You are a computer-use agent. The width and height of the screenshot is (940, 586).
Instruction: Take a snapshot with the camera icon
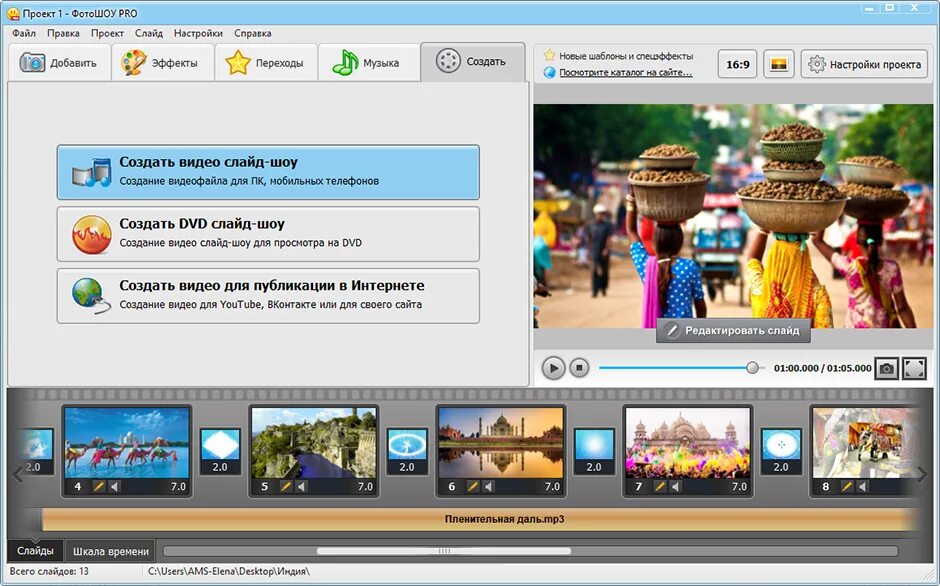click(x=887, y=368)
